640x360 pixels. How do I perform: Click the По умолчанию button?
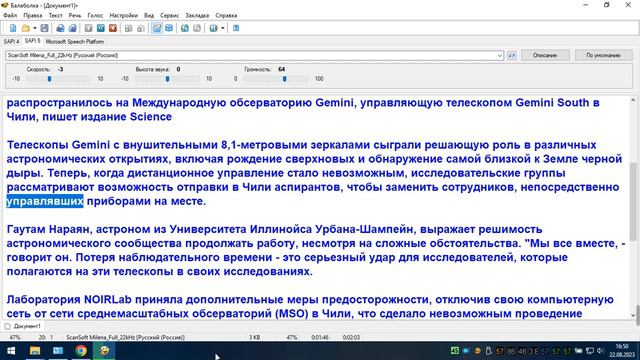tap(603, 55)
